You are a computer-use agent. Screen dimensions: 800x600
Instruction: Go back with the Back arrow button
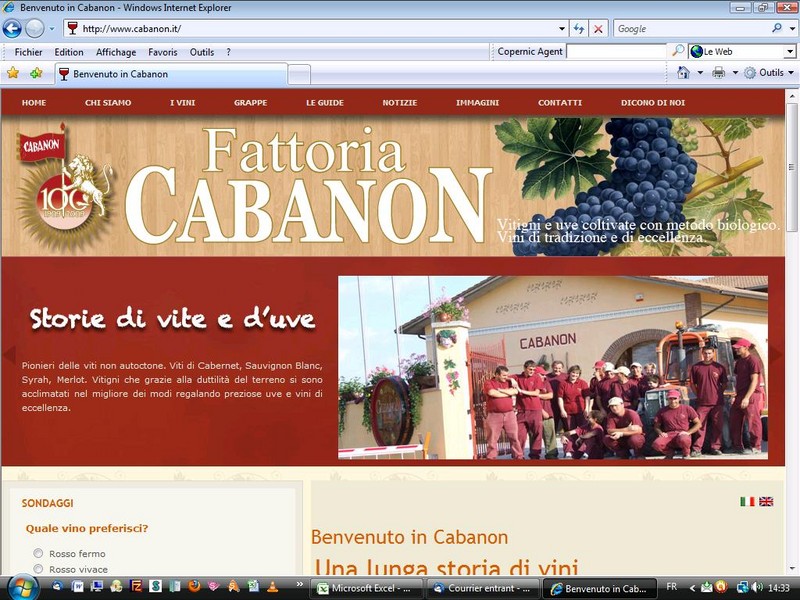(12, 29)
